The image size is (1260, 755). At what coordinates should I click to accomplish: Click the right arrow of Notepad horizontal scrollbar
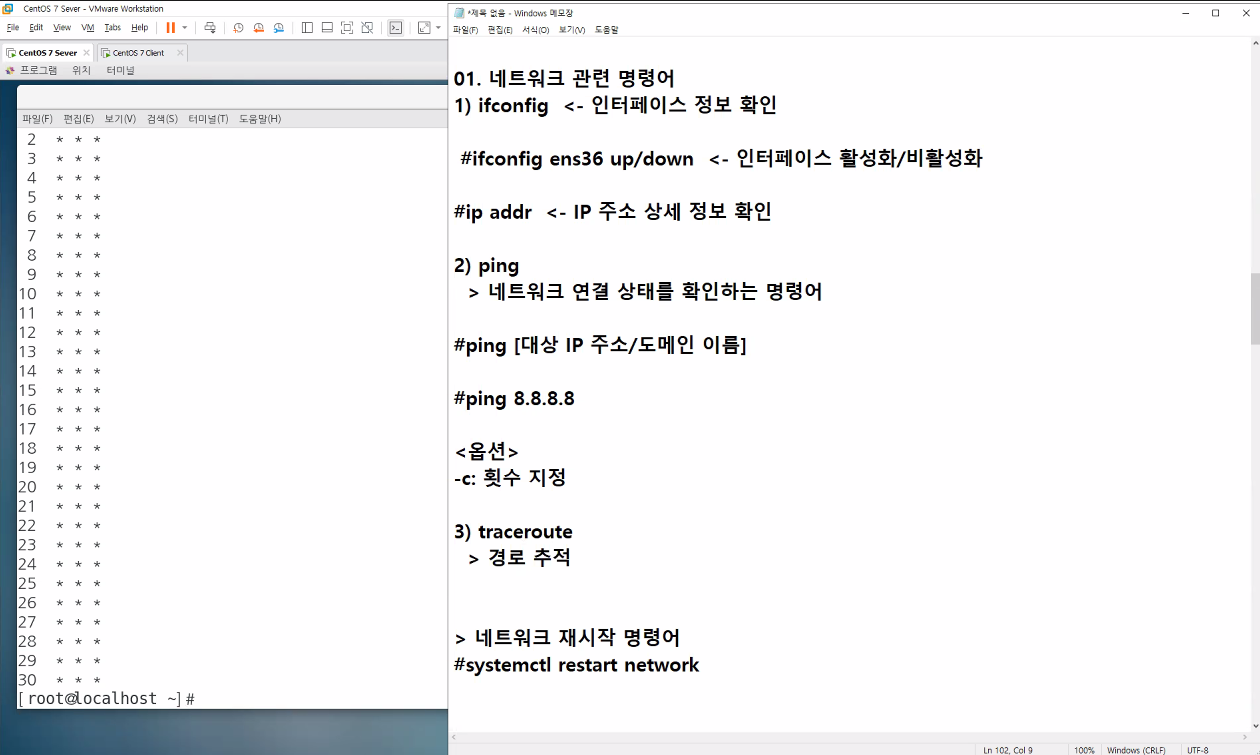1243,737
